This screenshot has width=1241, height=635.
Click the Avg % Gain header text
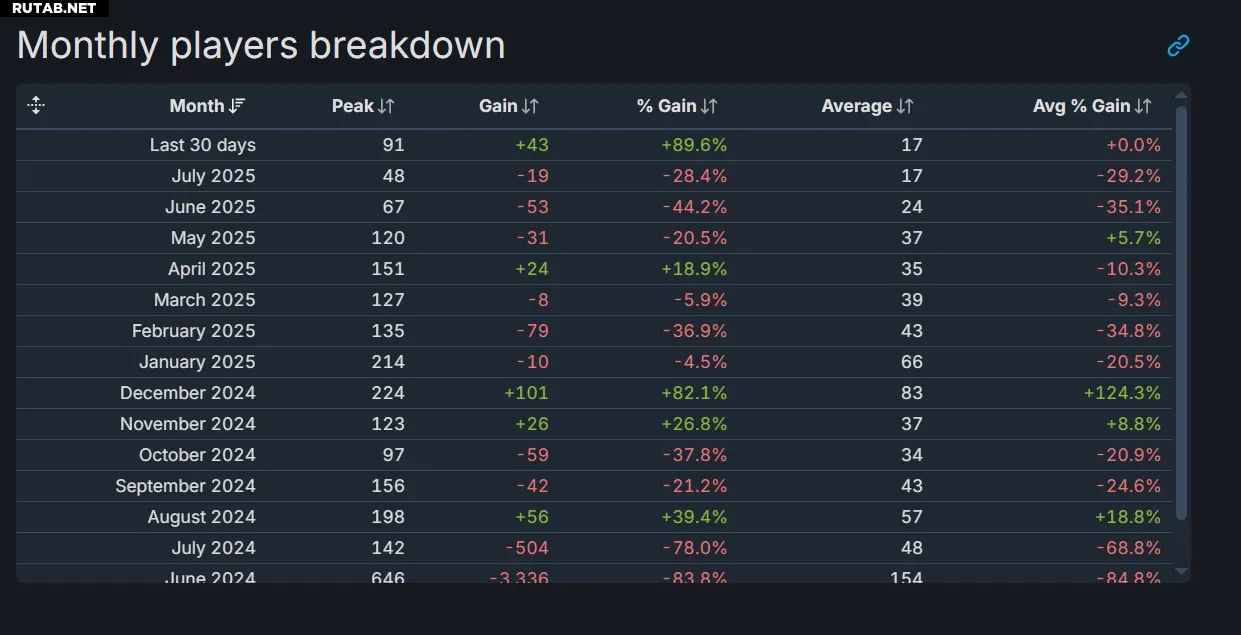1082,106
